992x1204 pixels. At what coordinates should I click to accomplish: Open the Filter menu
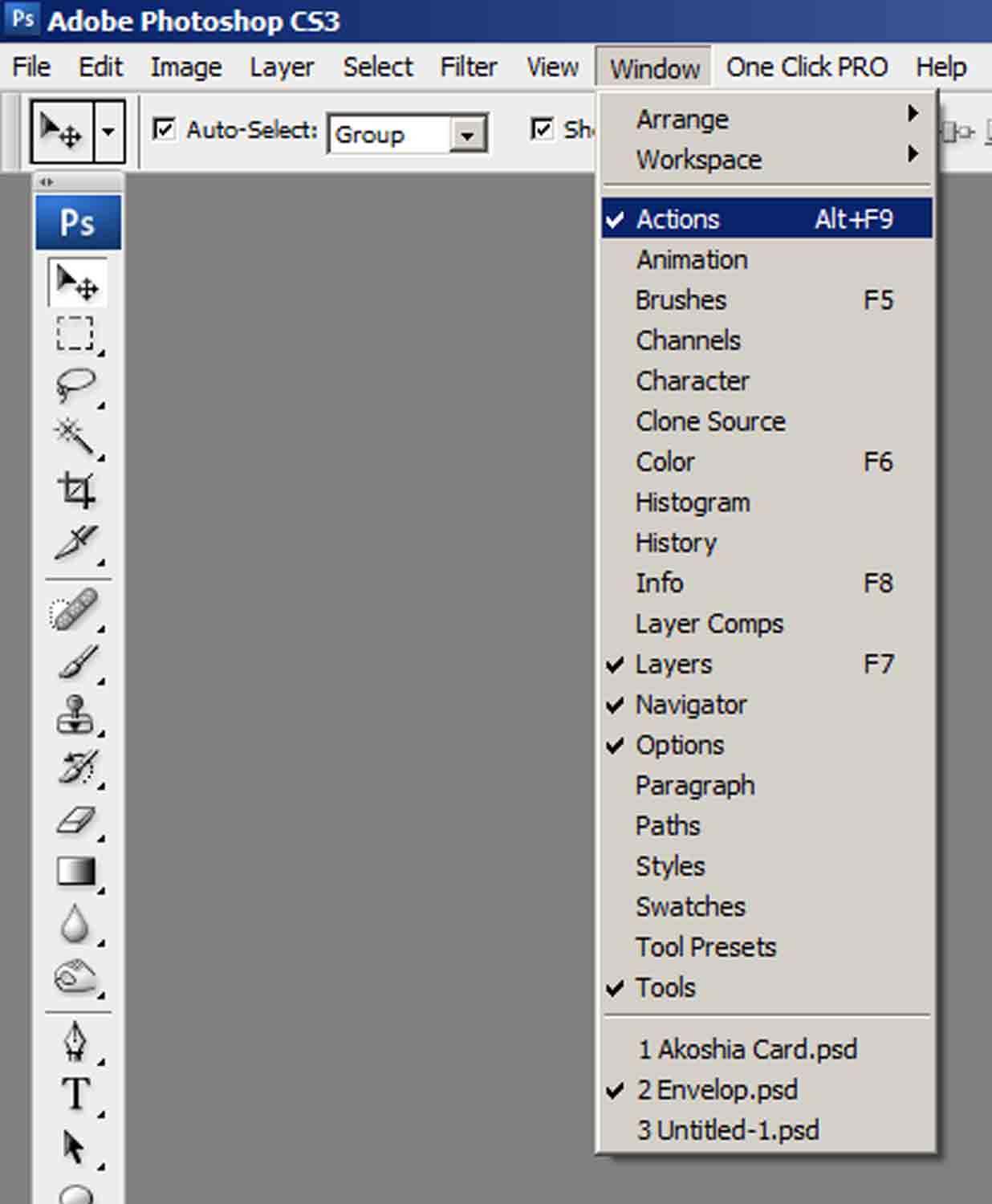point(469,67)
